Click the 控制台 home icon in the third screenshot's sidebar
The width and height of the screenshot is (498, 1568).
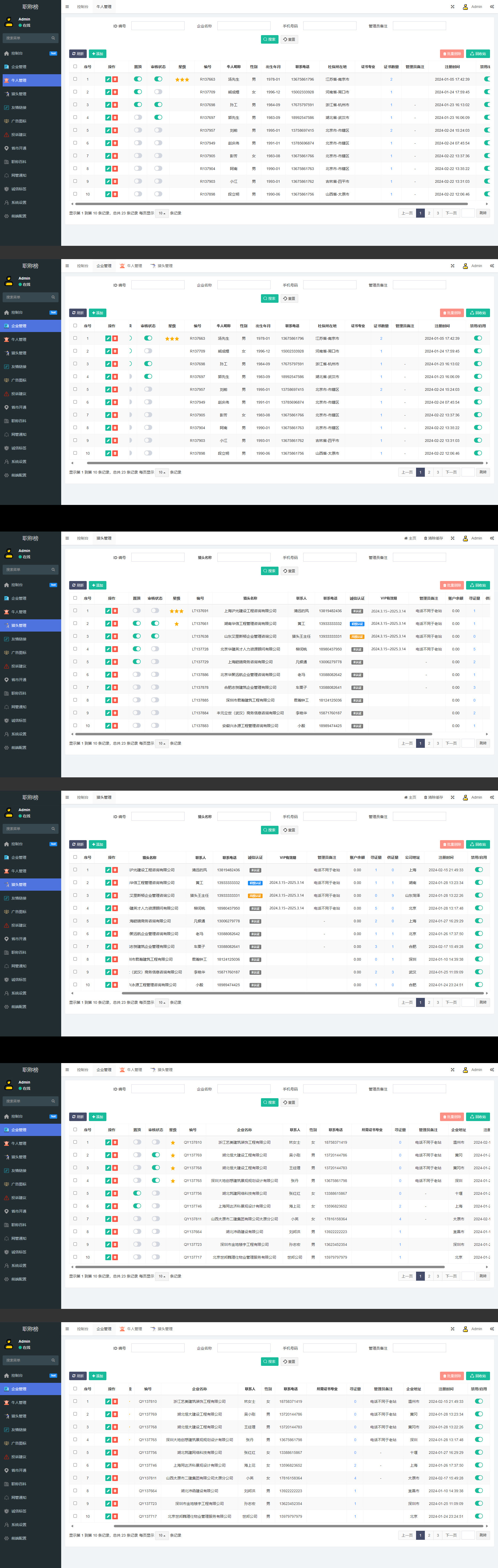coord(7,585)
